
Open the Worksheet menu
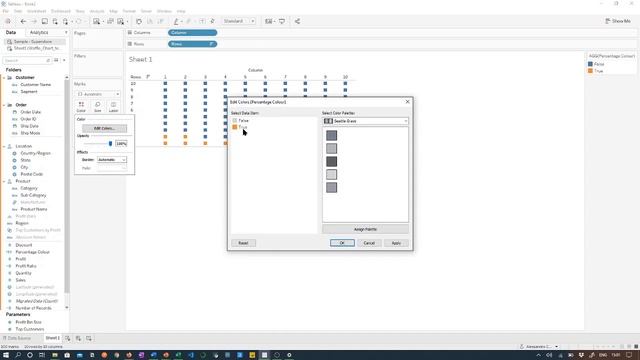coord(36,11)
